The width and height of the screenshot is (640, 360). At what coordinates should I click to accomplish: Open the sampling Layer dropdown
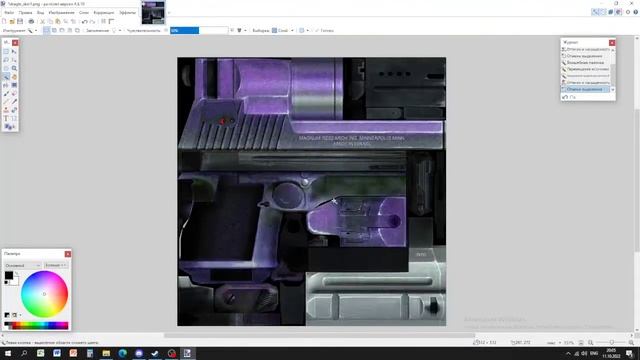283,30
